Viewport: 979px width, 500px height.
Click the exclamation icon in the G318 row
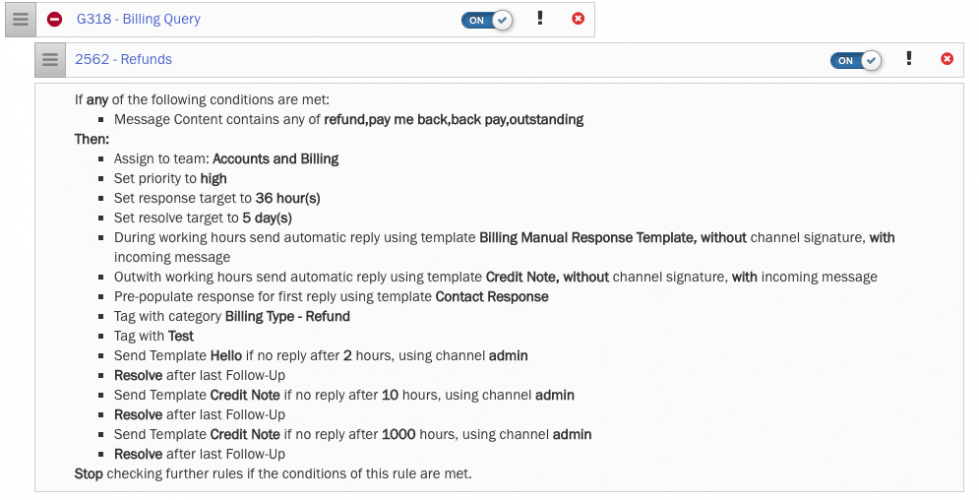tap(540, 18)
